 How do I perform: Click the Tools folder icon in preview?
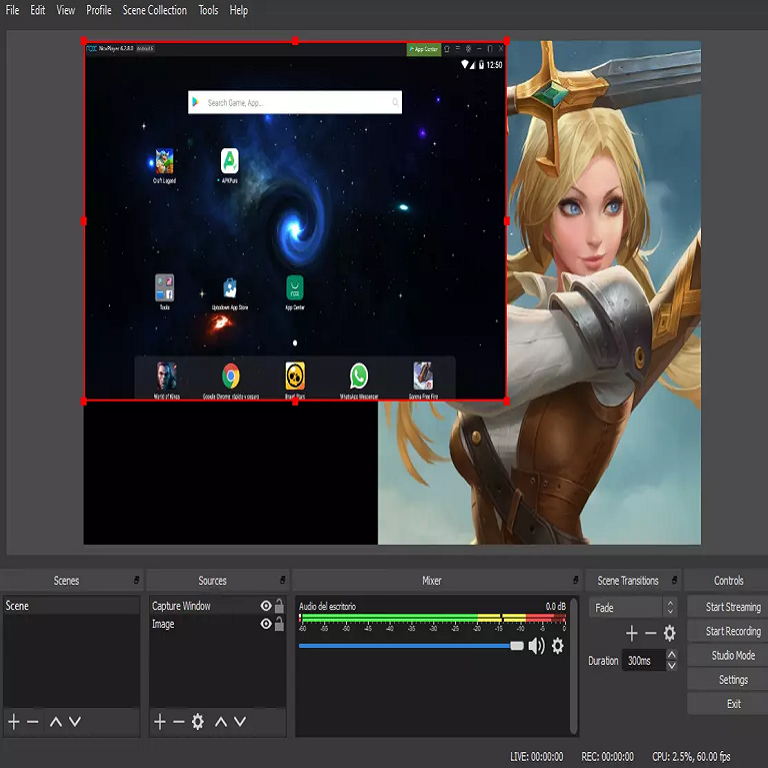[x=164, y=288]
